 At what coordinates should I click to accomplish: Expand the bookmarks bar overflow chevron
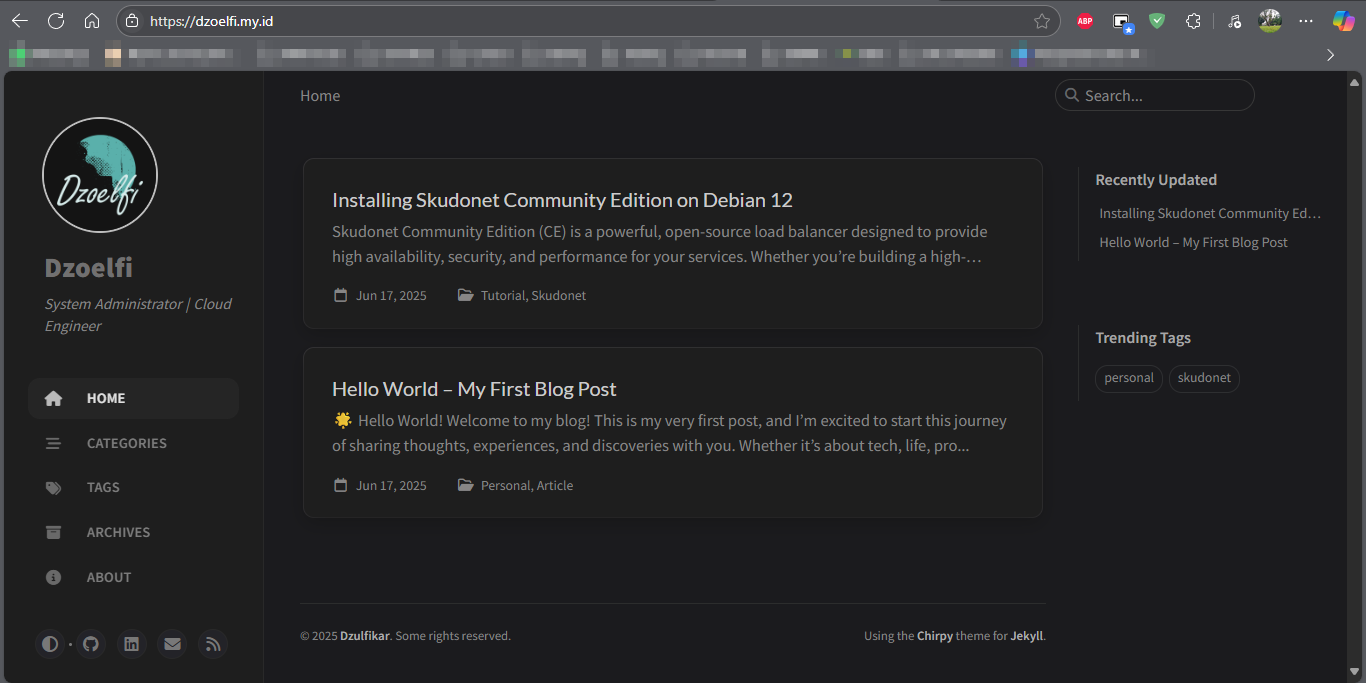[1330, 55]
